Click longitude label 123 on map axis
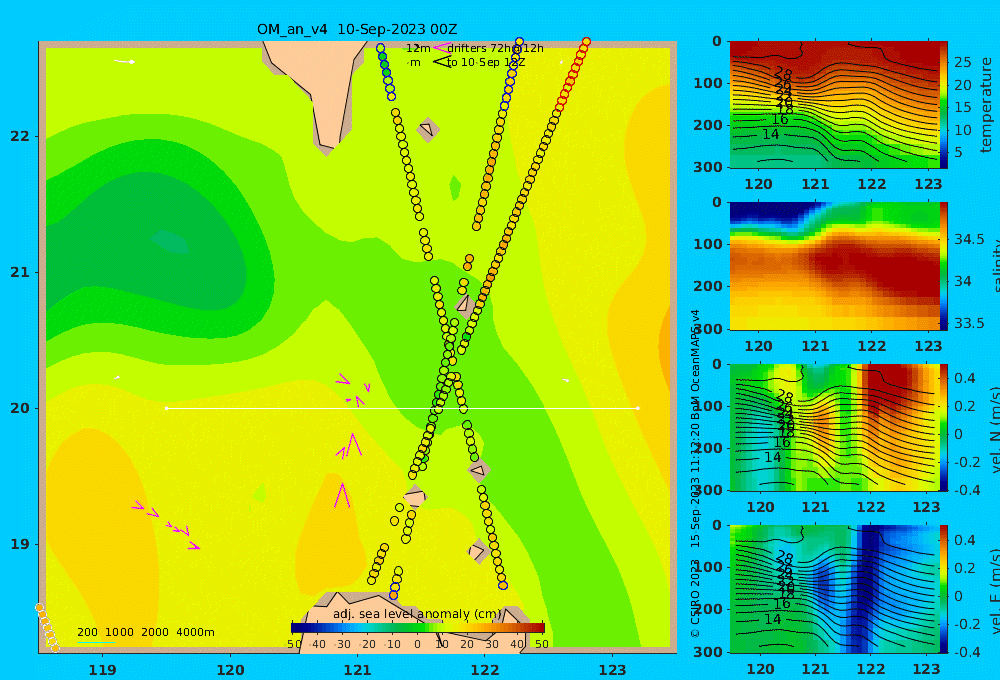This screenshot has height=680, width=1000. point(613,670)
